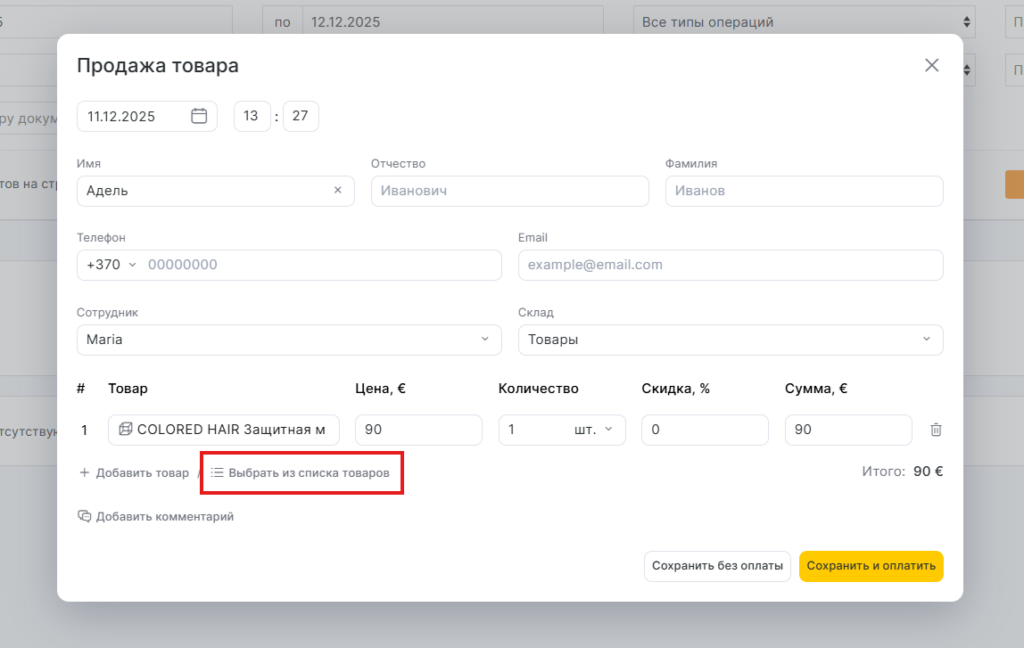Open the Сотрудник dropdown showing Maria
The width and height of the screenshot is (1024, 648).
pyautogui.click(x=289, y=339)
